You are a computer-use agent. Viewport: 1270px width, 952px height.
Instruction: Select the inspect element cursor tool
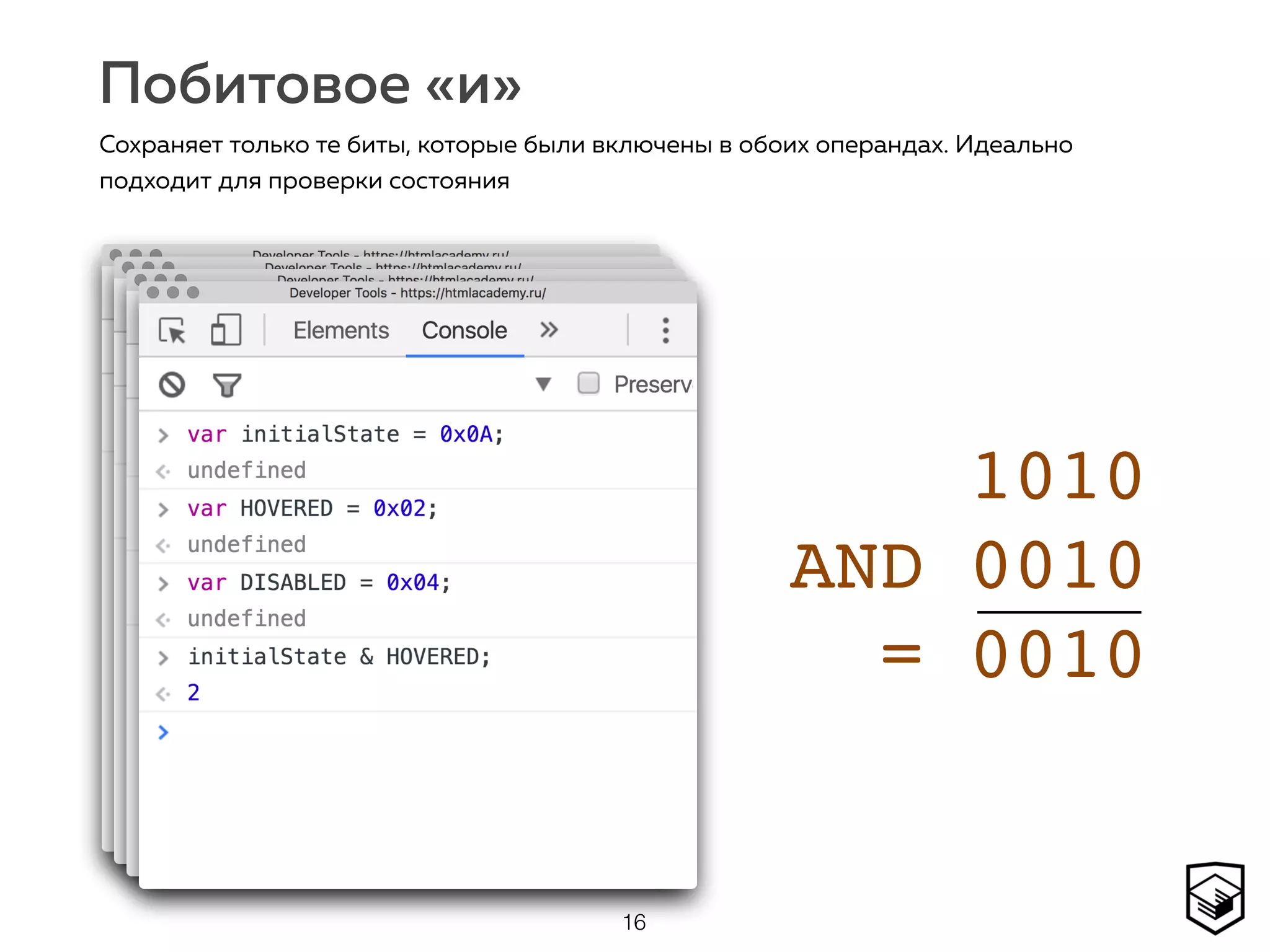click(172, 330)
